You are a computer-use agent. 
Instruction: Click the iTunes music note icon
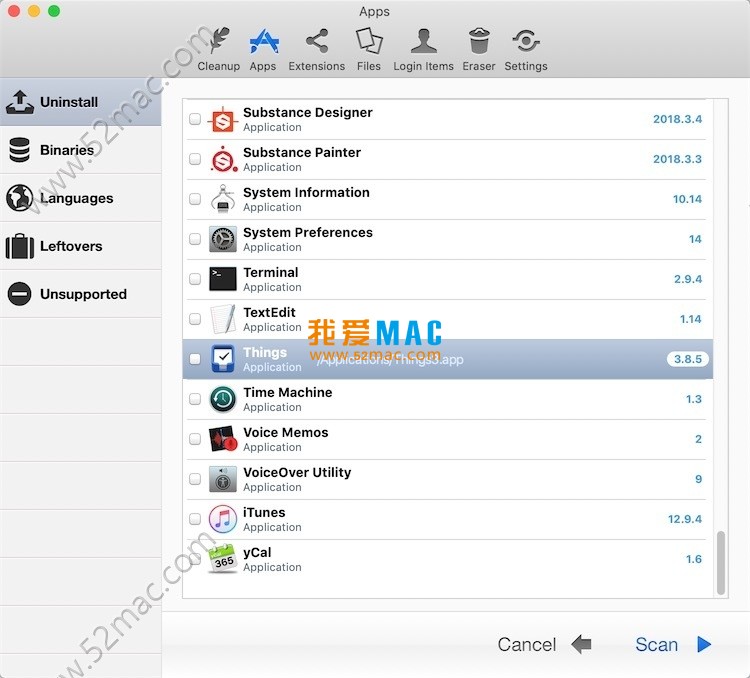(x=223, y=519)
